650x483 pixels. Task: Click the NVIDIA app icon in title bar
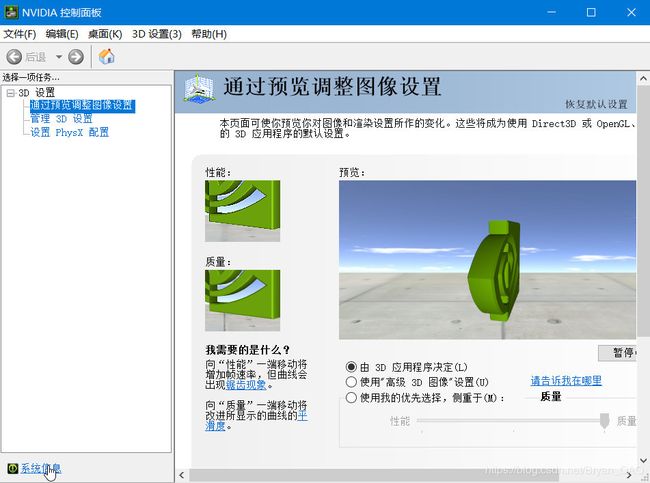11,12
